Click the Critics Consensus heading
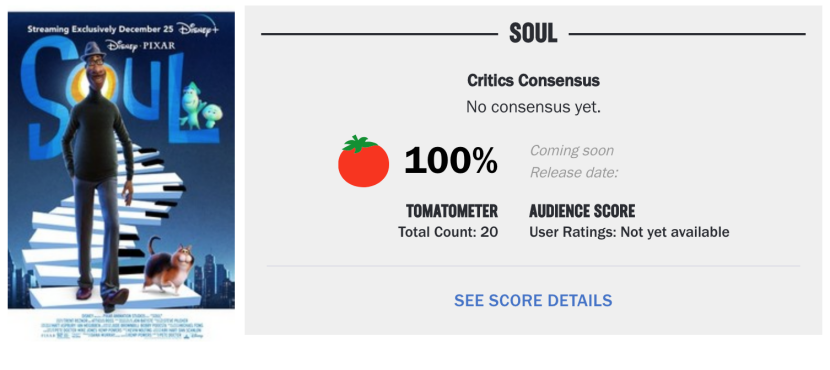This screenshot has height=370, width=830. (533, 80)
